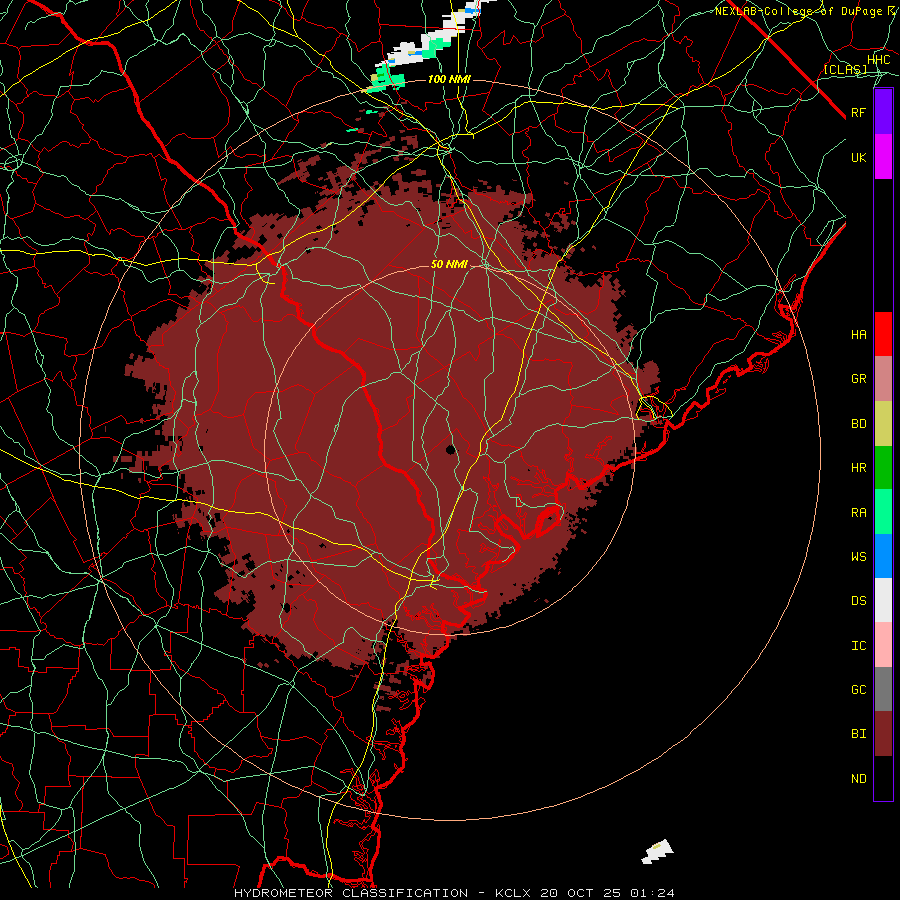Screen dimensions: 900x900
Task: Click the black radar site dot
Action: coord(451,449)
